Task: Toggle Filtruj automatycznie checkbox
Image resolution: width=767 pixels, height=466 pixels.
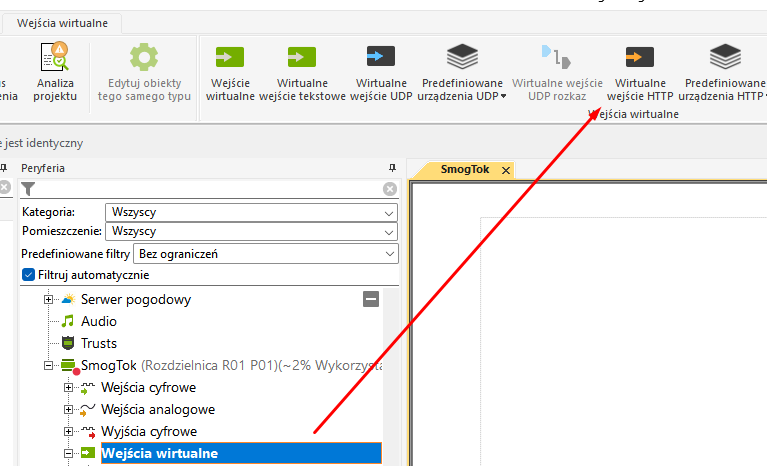Action: [28, 275]
